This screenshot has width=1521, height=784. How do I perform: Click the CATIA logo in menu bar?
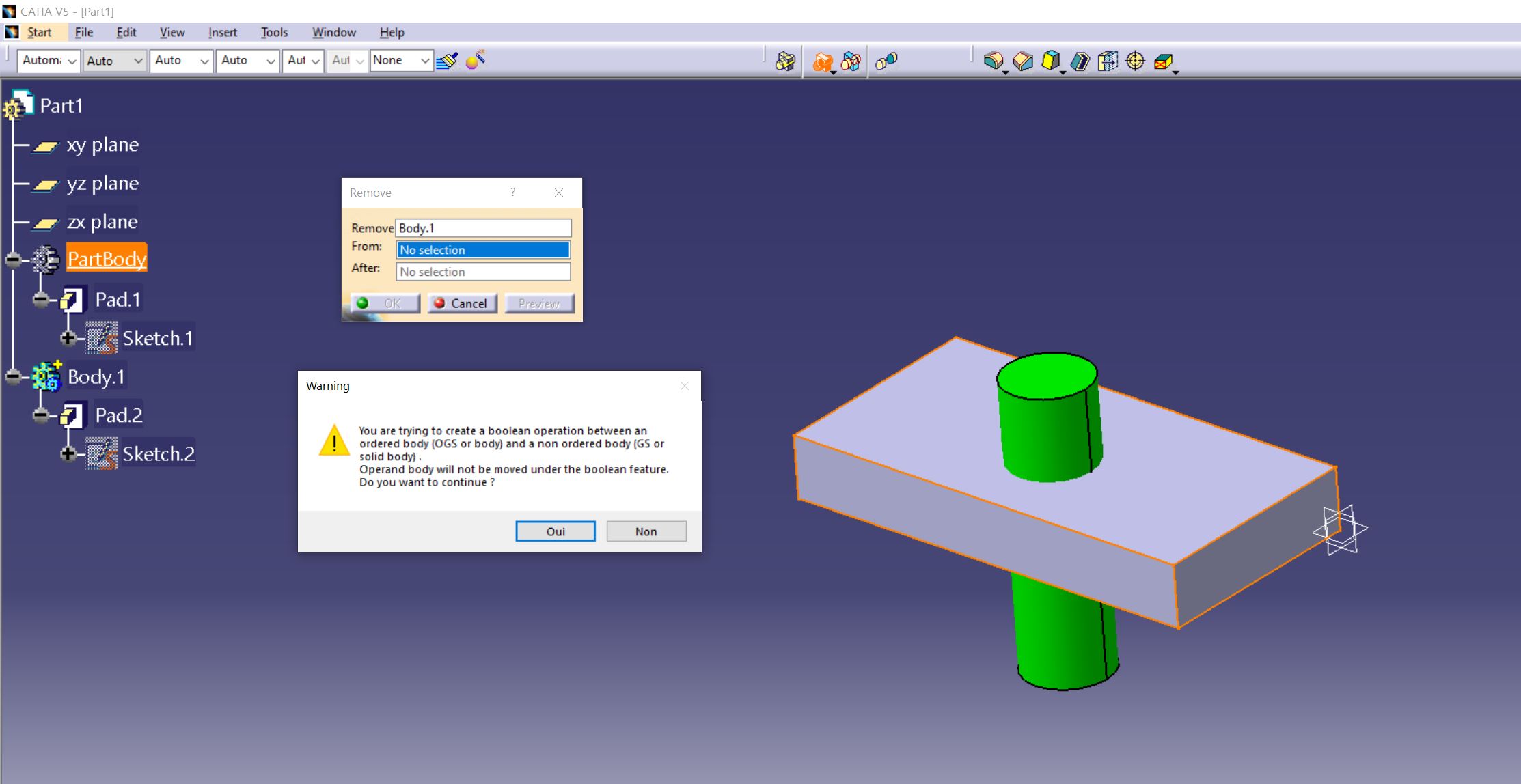coord(12,32)
